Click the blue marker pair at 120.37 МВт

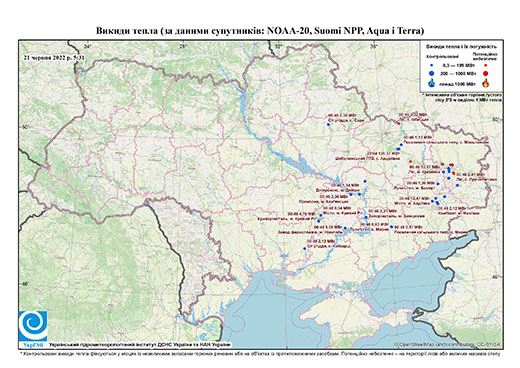tap(398, 149)
